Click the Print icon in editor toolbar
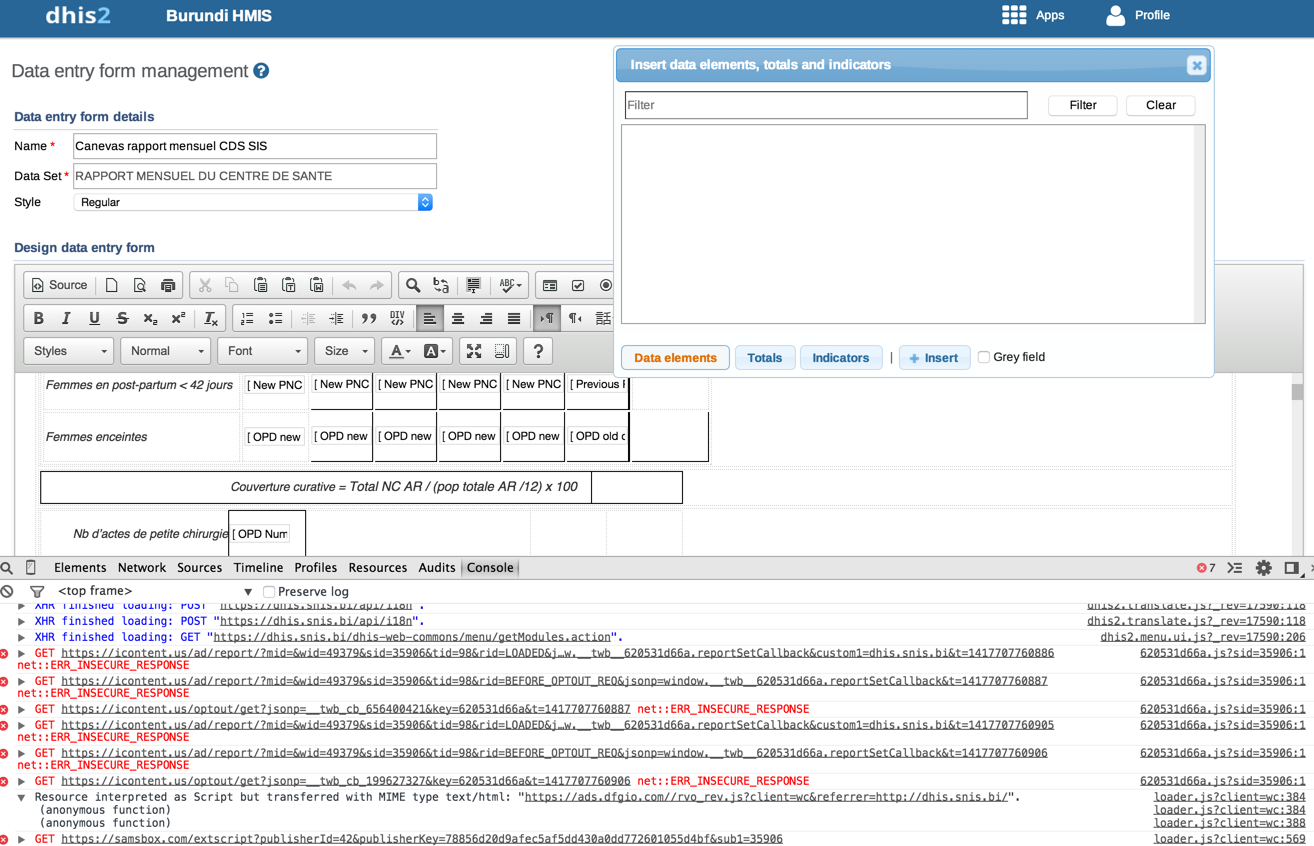Image resolution: width=1314 pixels, height=846 pixels. tap(168, 286)
